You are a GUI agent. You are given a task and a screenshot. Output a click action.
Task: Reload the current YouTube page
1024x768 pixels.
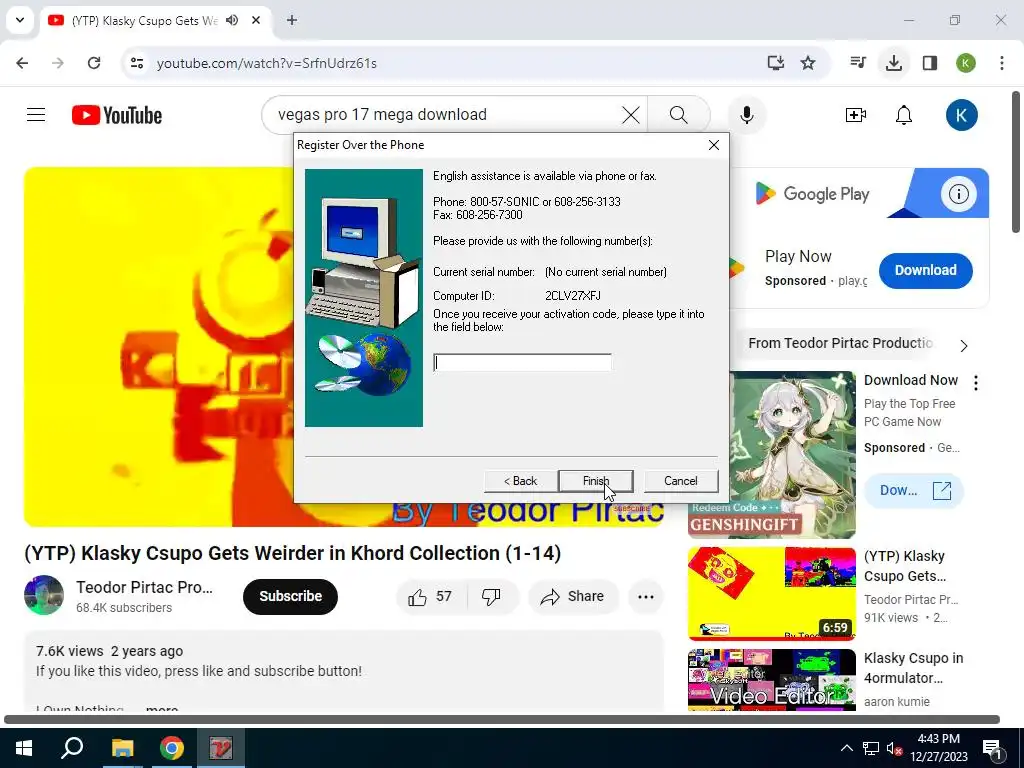[x=94, y=63]
